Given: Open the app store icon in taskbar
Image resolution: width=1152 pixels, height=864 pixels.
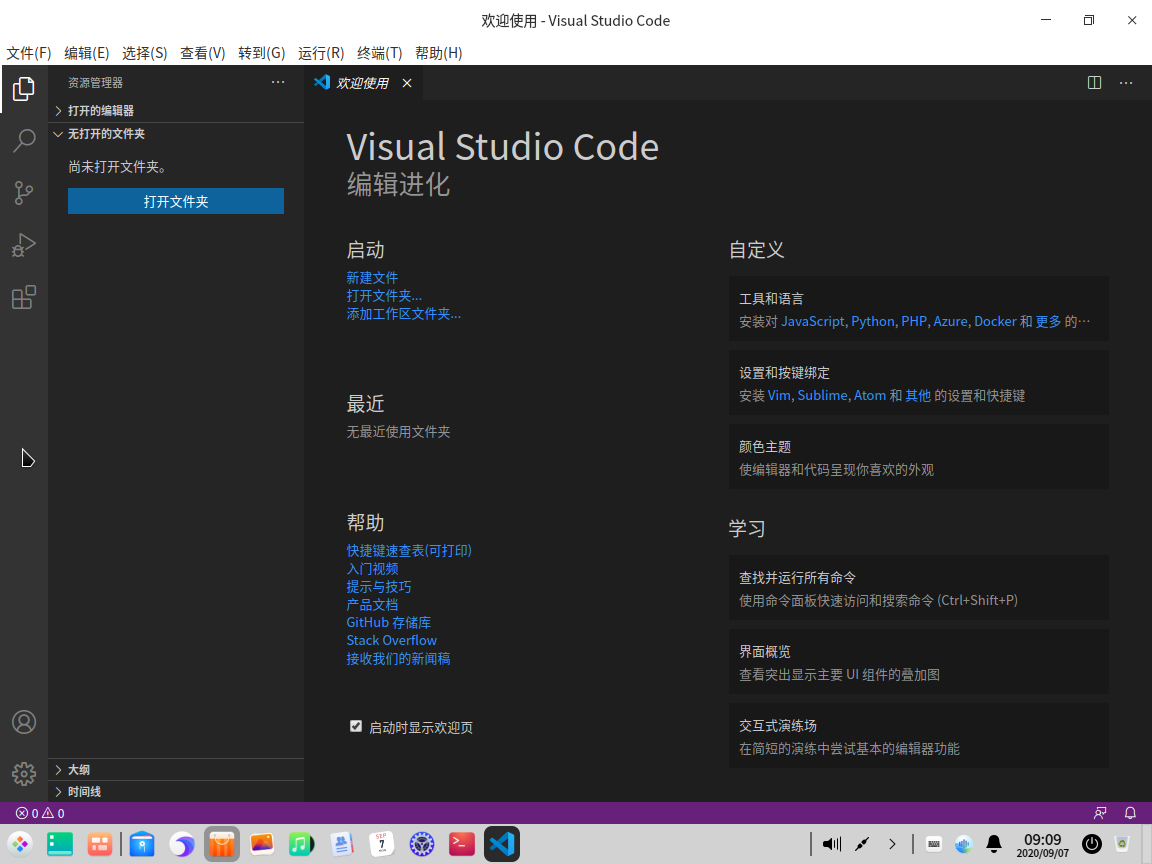Looking at the screenshot, I should 222,844.
